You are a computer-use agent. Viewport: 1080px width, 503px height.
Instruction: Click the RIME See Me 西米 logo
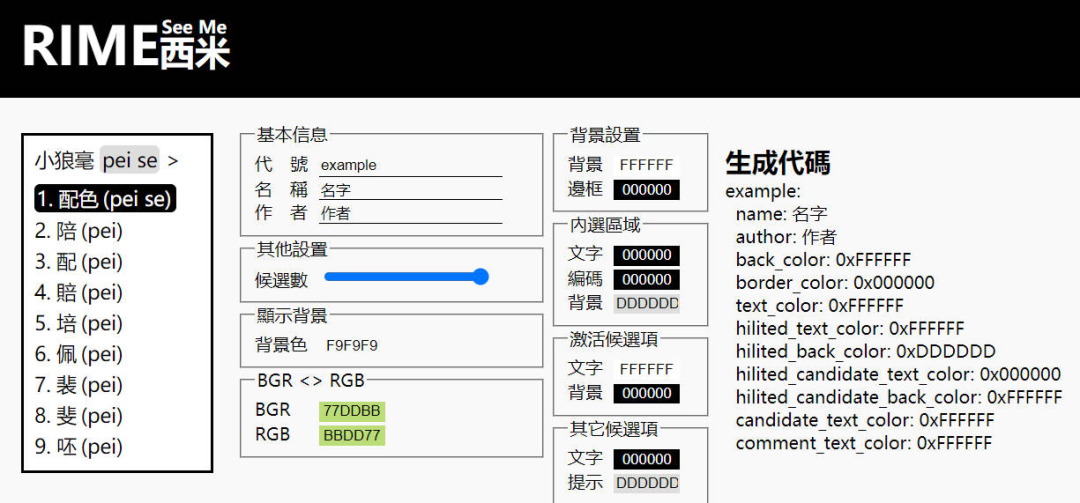pos(126,45)
